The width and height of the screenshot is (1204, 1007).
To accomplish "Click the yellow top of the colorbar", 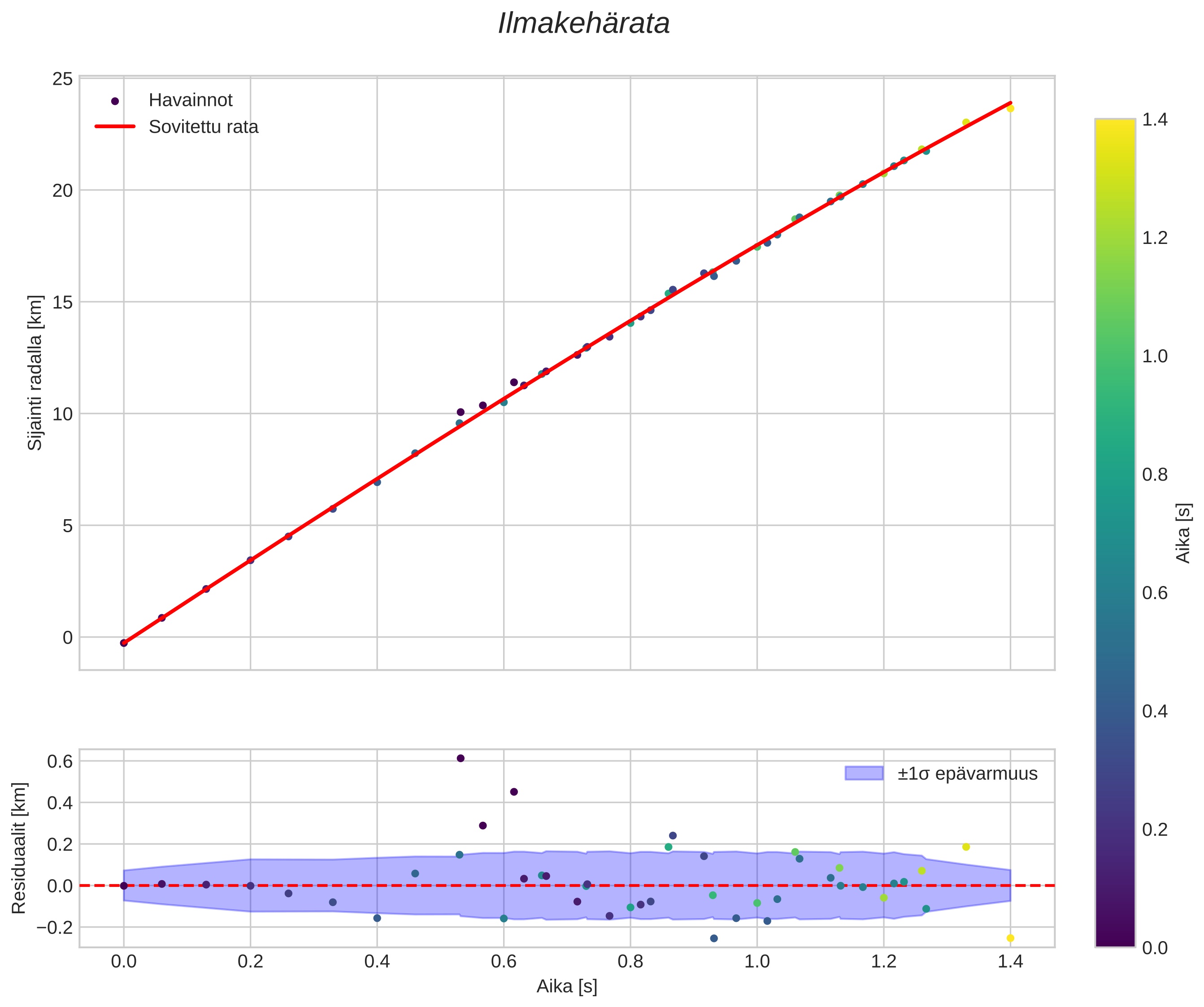I will click(1115, 129).
